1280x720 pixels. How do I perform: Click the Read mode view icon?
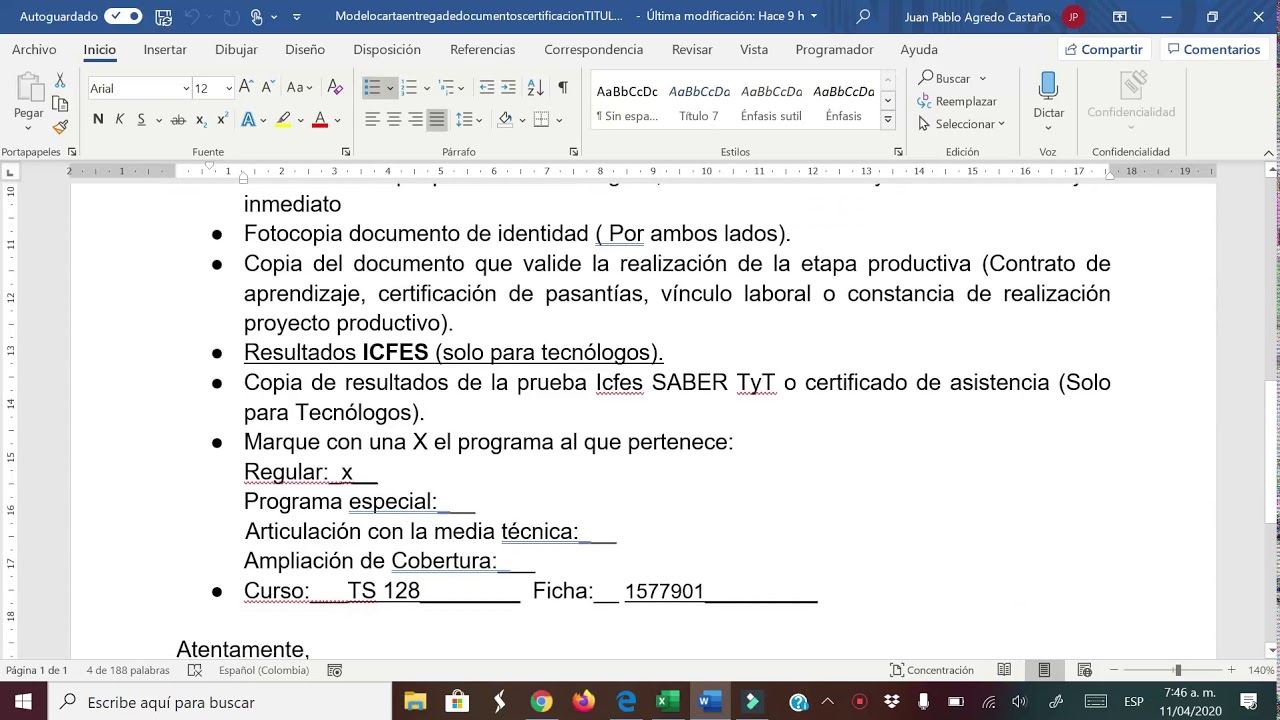pos(1004,670)
